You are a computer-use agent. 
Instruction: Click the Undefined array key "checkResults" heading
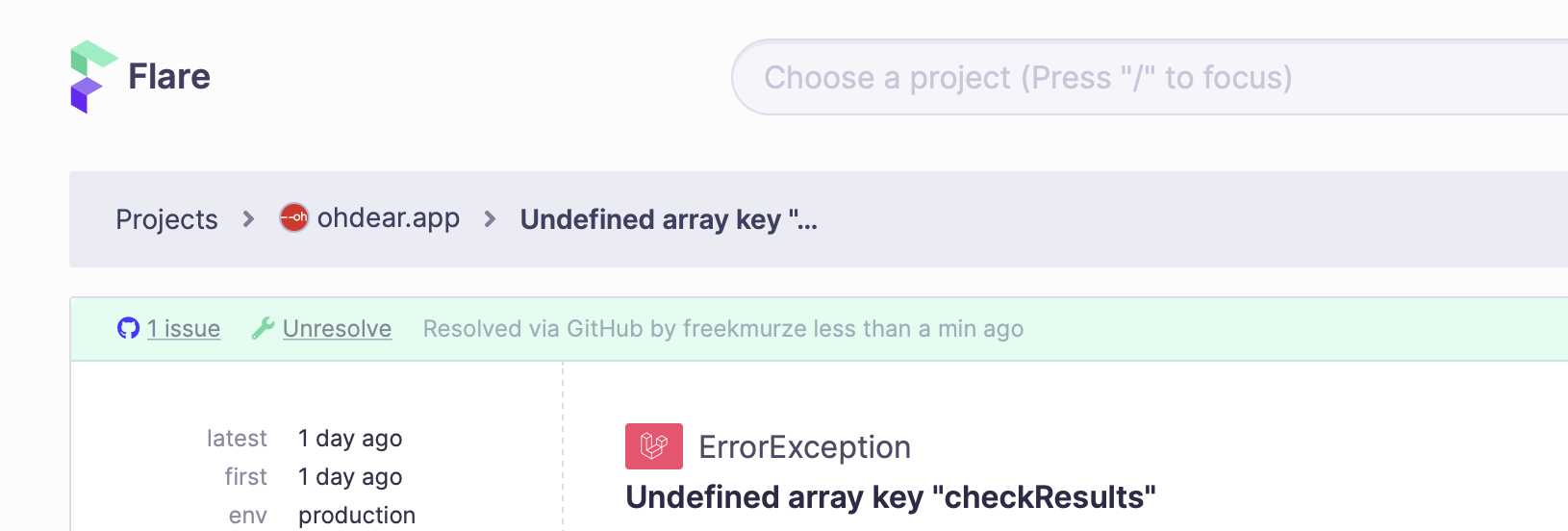pyautogui.click(x=891, y=497)
